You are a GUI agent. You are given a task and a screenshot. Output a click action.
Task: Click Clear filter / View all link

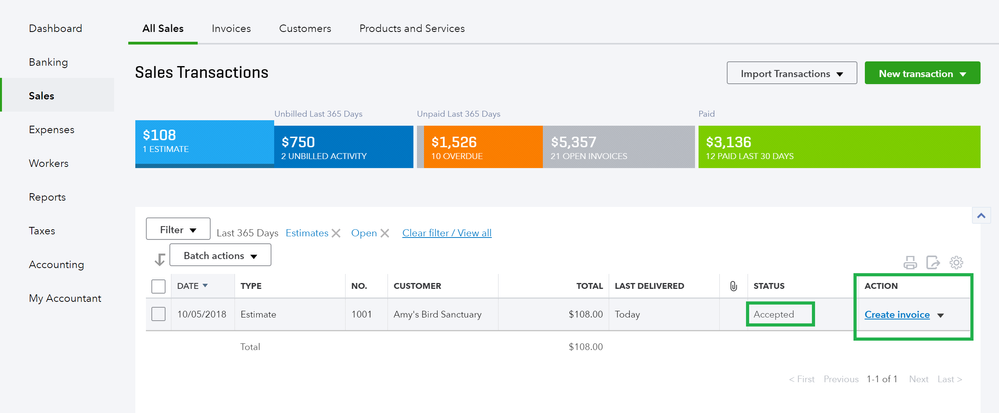(x=446, y=233)
